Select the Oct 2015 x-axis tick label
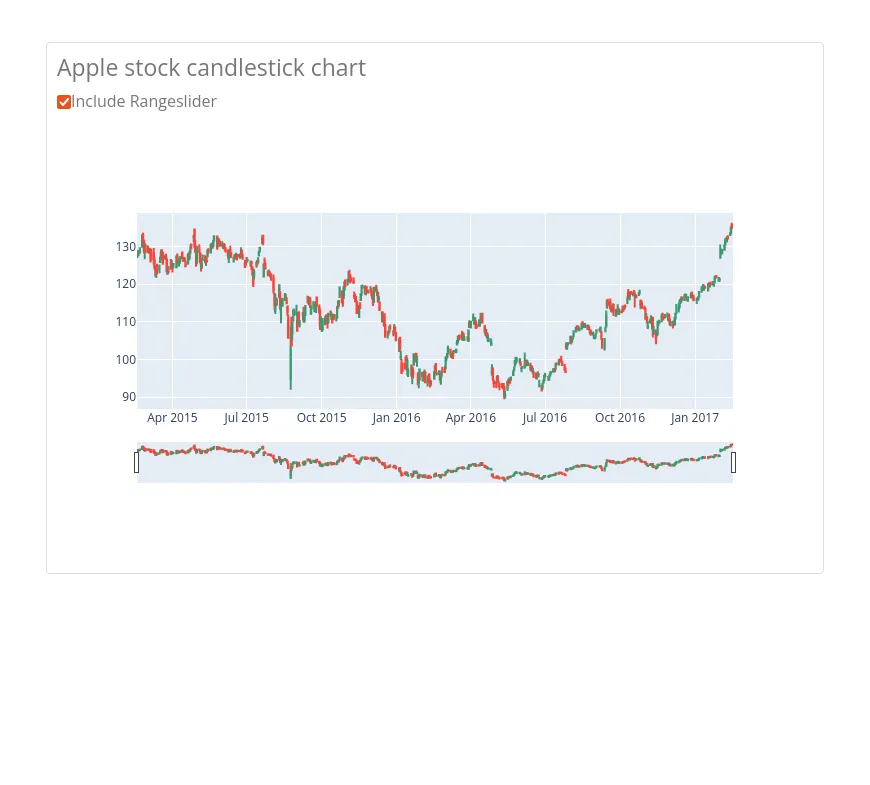 [321, 418]
